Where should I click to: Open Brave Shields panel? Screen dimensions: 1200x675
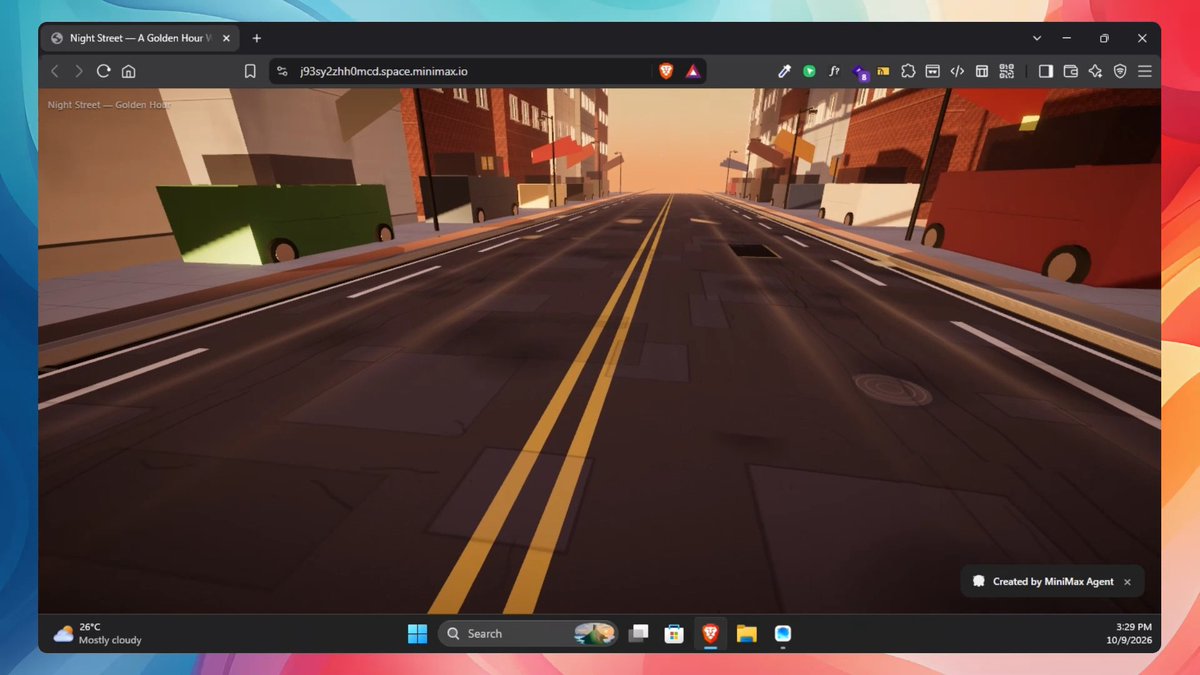666,71
